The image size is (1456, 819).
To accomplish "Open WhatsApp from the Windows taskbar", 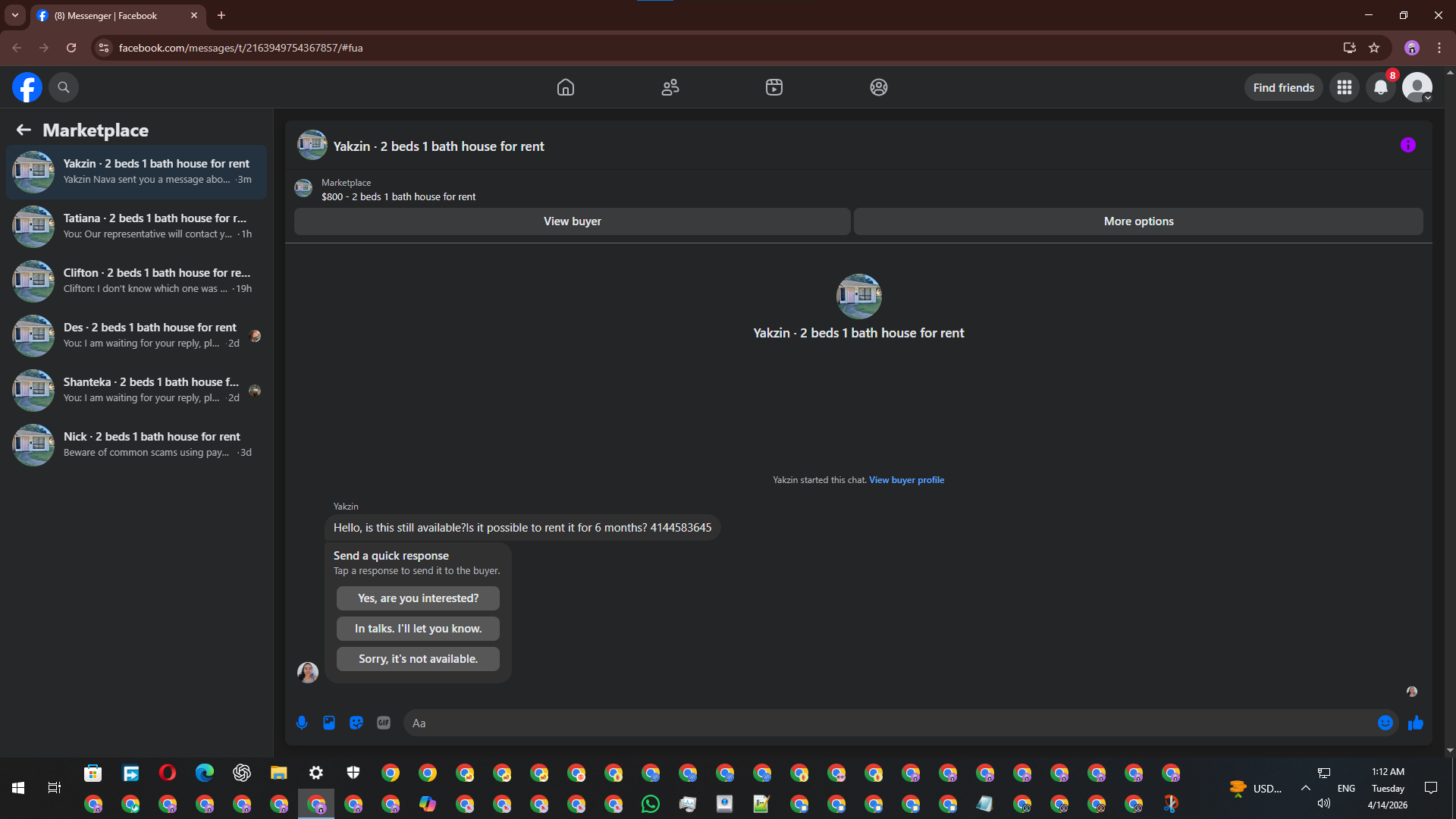I will [x=651, y=804].
